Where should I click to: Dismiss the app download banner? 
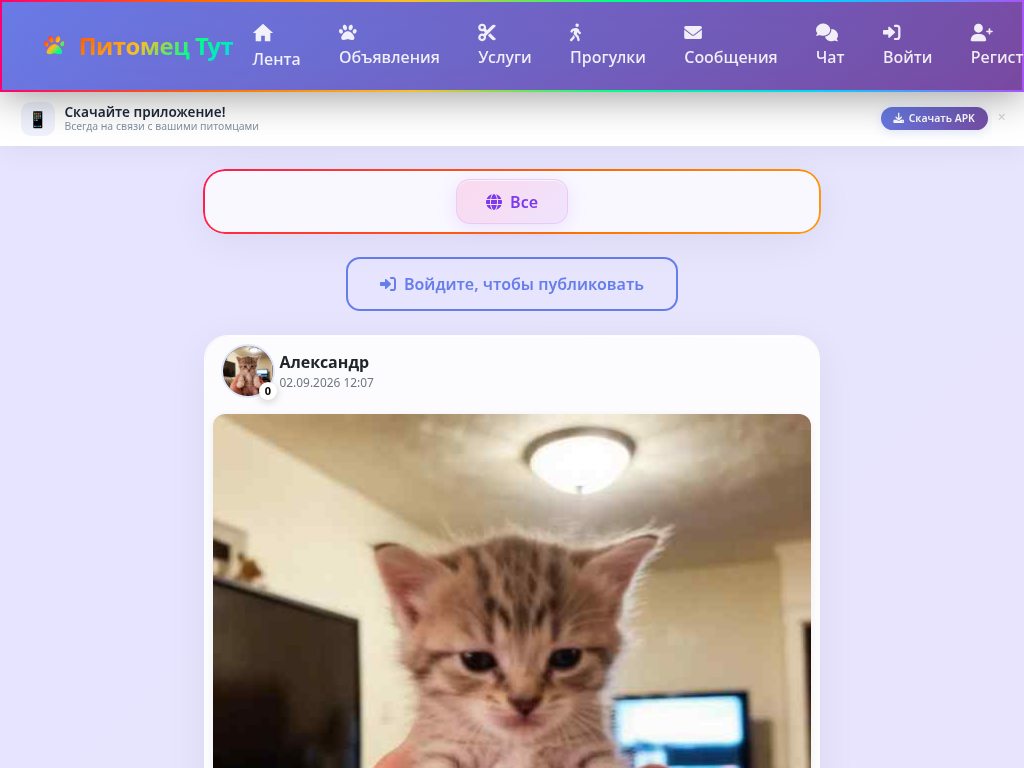1001,117
